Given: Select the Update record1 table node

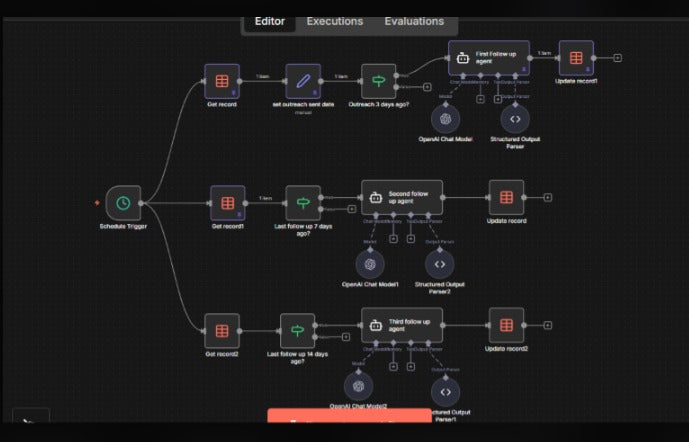Looking at the screenshot, I should [576, 58].
